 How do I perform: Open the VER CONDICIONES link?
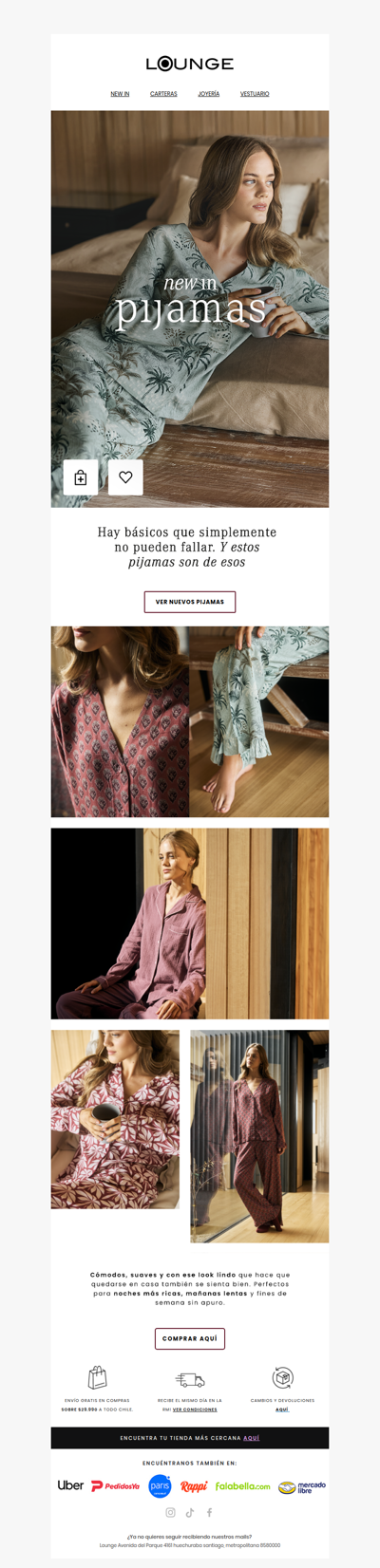[195, 1409]
